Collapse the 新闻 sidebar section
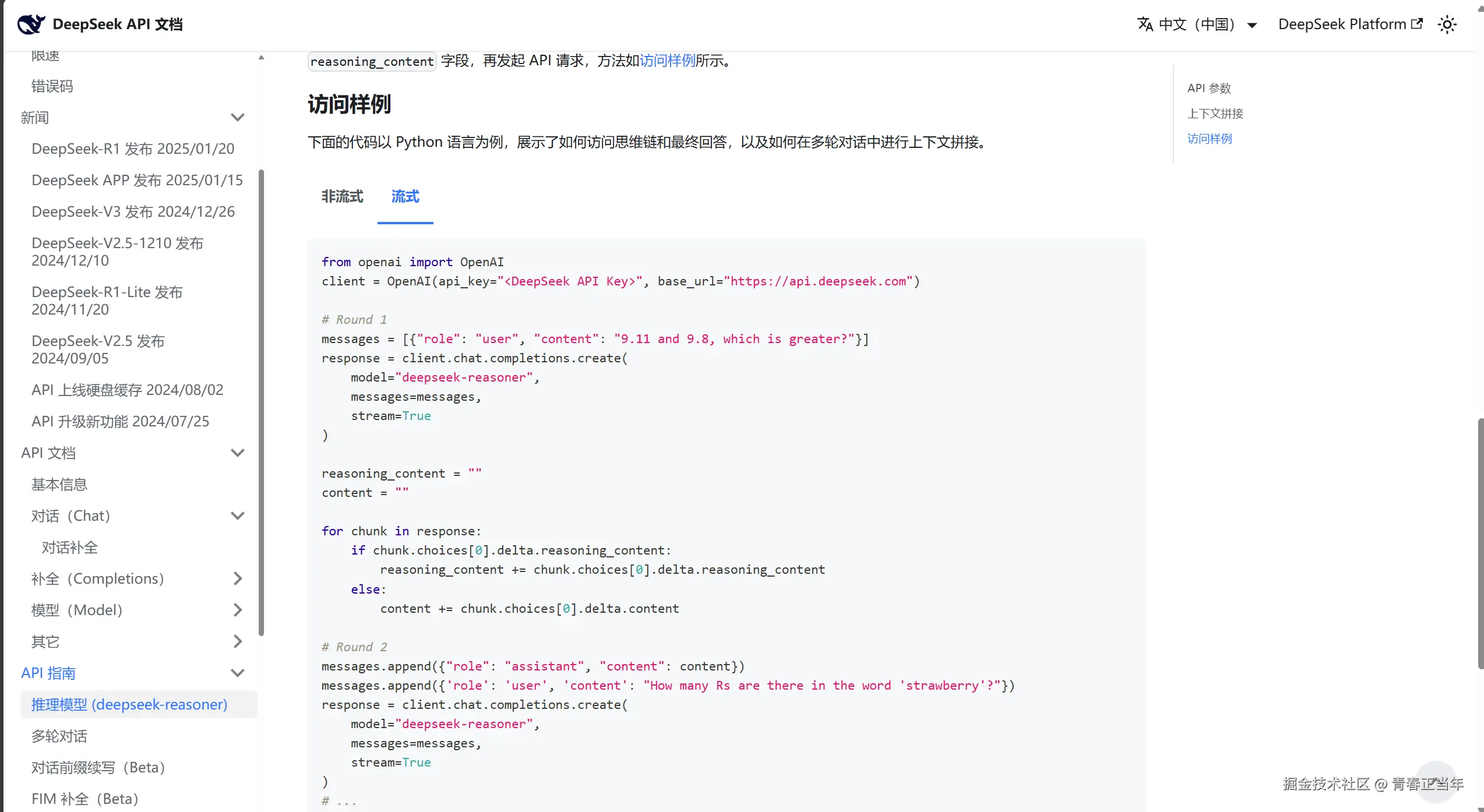This screenshot has height=812, width=1484. click(237, 117)
